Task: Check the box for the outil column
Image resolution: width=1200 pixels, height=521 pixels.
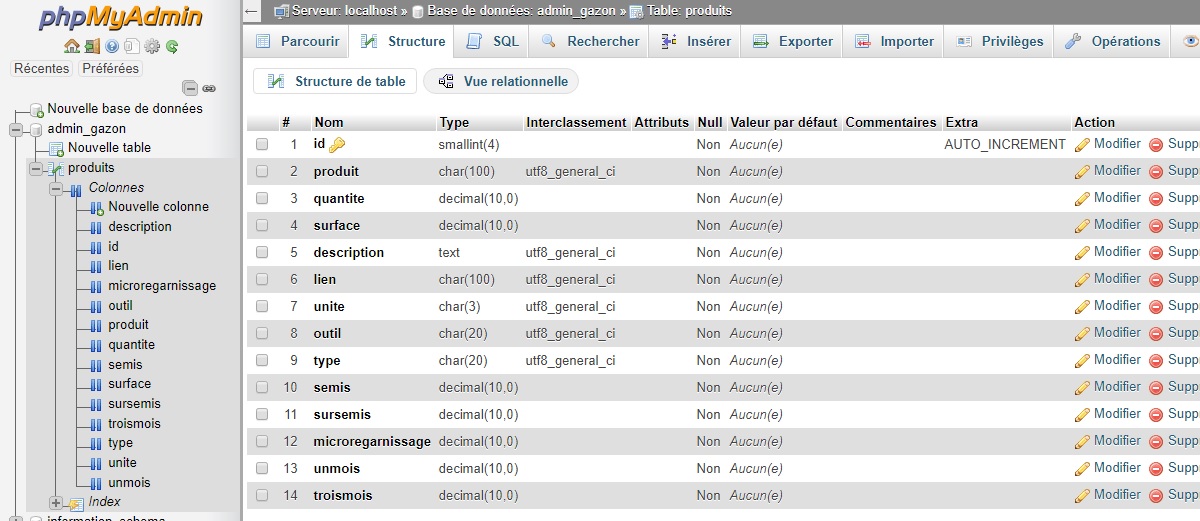Action: click(x=262, y=333)
